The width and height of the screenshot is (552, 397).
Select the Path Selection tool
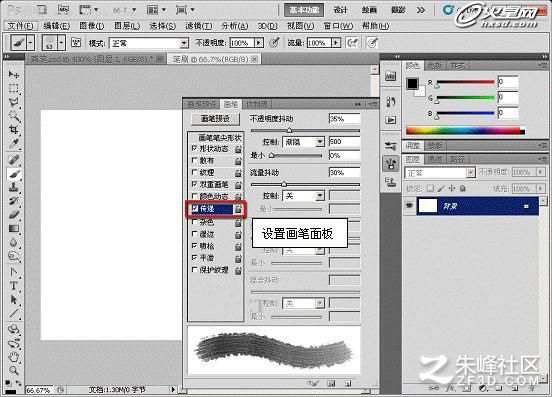click(x=13, y=300)
